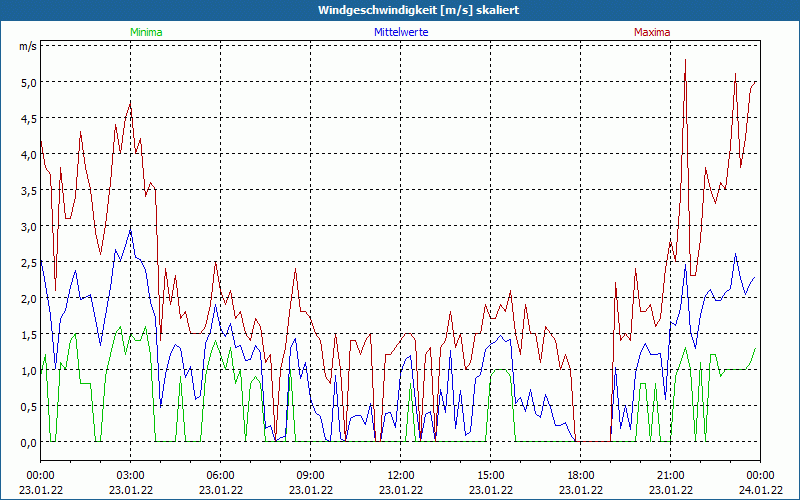Click the 12:00 time axis label
The width and height of the screenshot is (800, 500).
(x=400, y=475)
